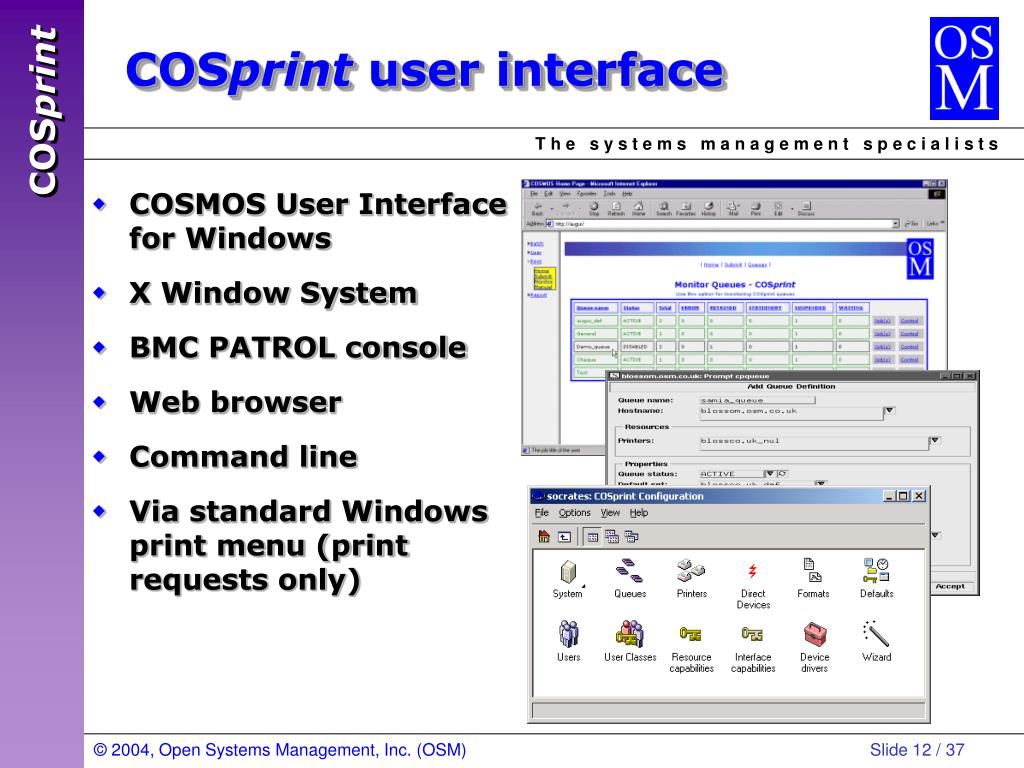Click Search in the Internet Explorer toolbar

point(664,209)
